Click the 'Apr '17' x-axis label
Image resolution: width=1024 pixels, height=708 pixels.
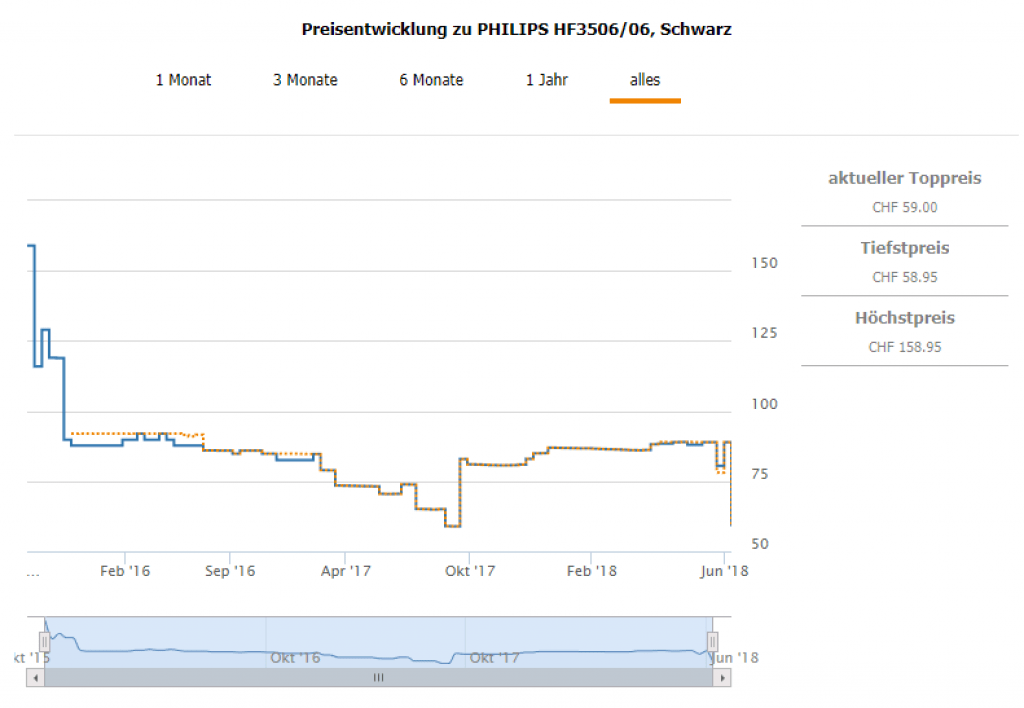point(346,571)
